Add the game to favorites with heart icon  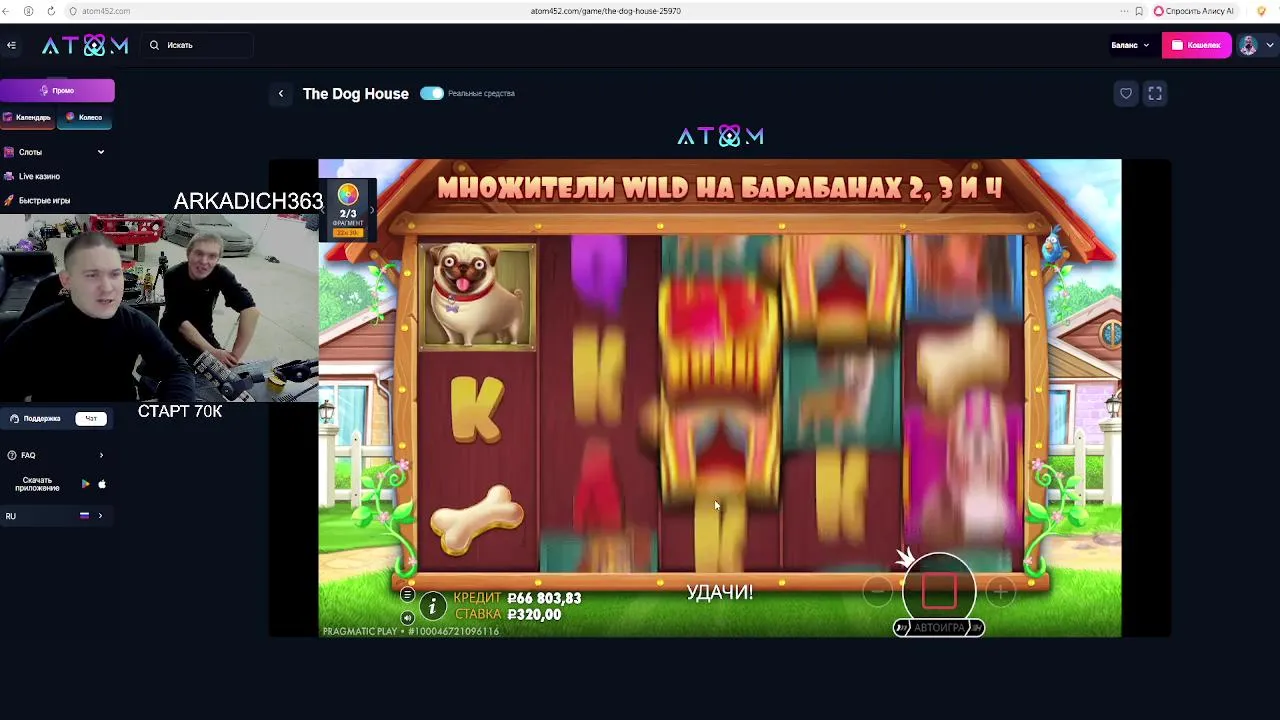click(1126, 93)
